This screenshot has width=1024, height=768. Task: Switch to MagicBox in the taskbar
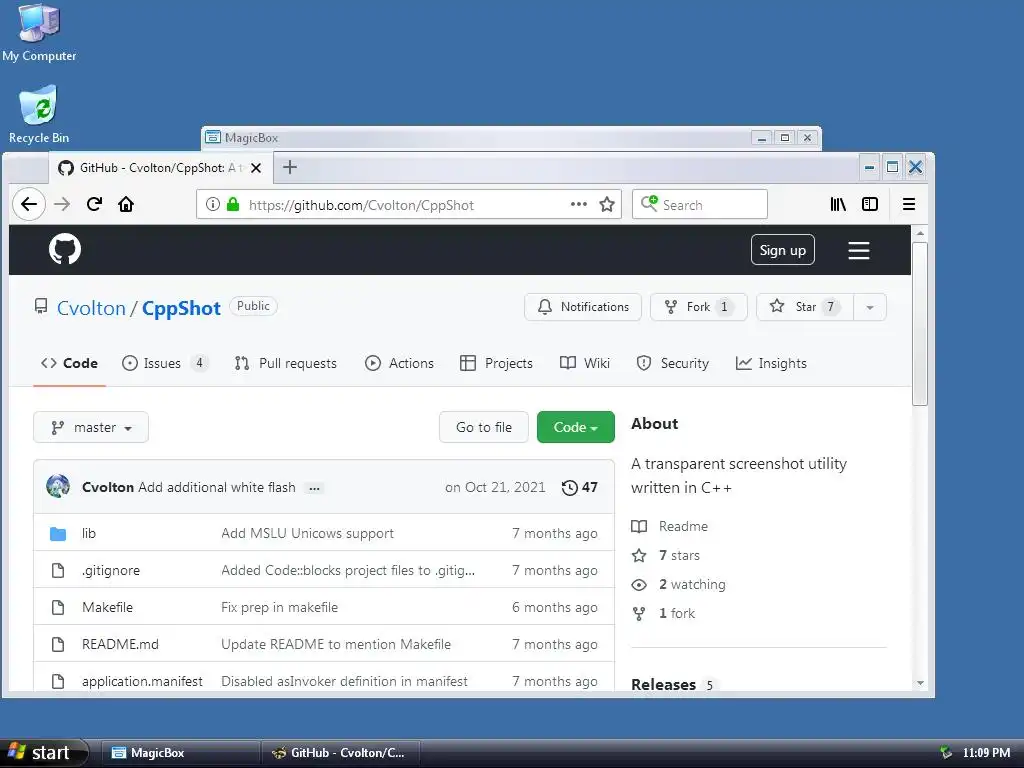[x=180, y=753]
